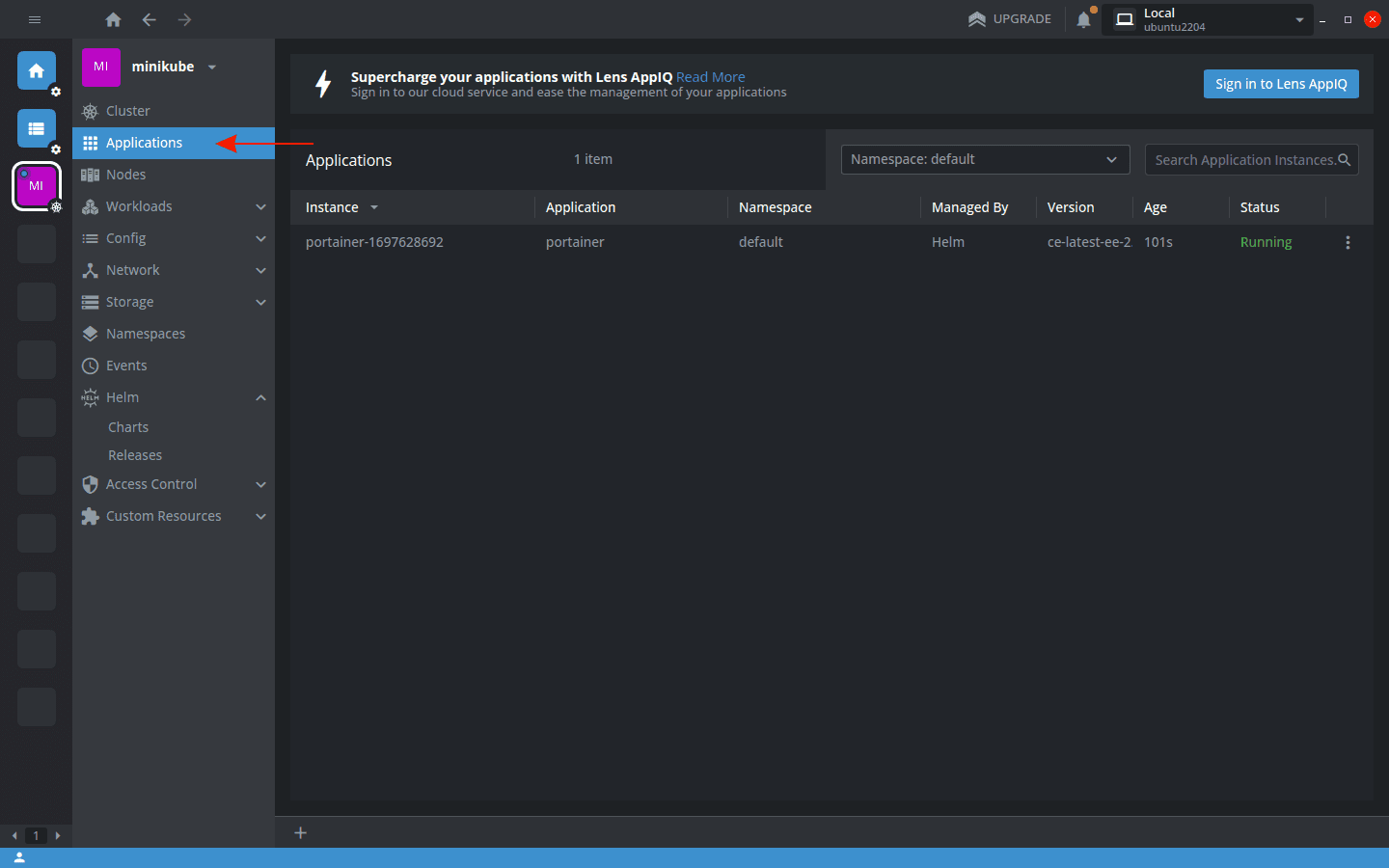Click the user account icon in status bar

19,857
